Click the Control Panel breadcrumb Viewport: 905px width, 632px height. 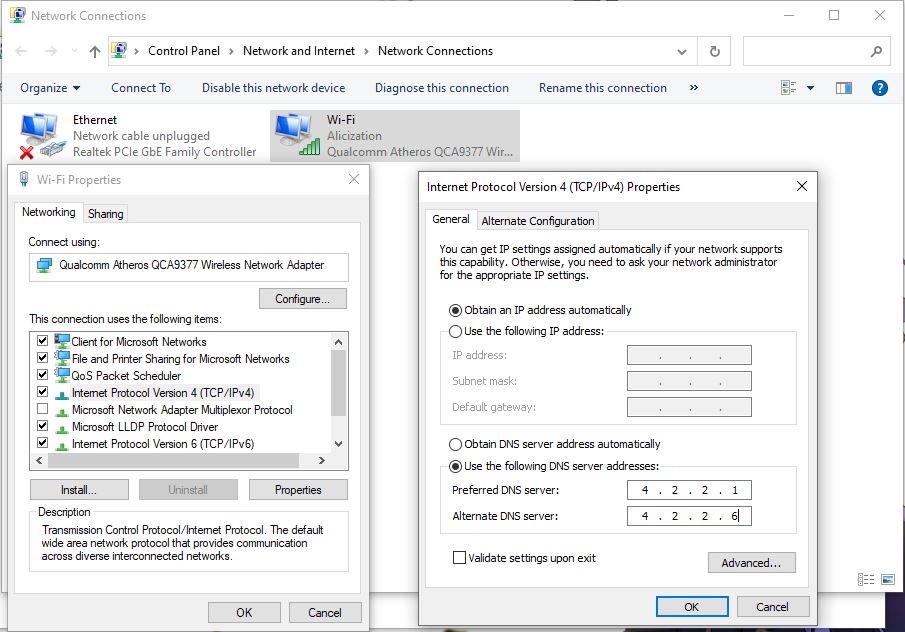coord(184,51)
